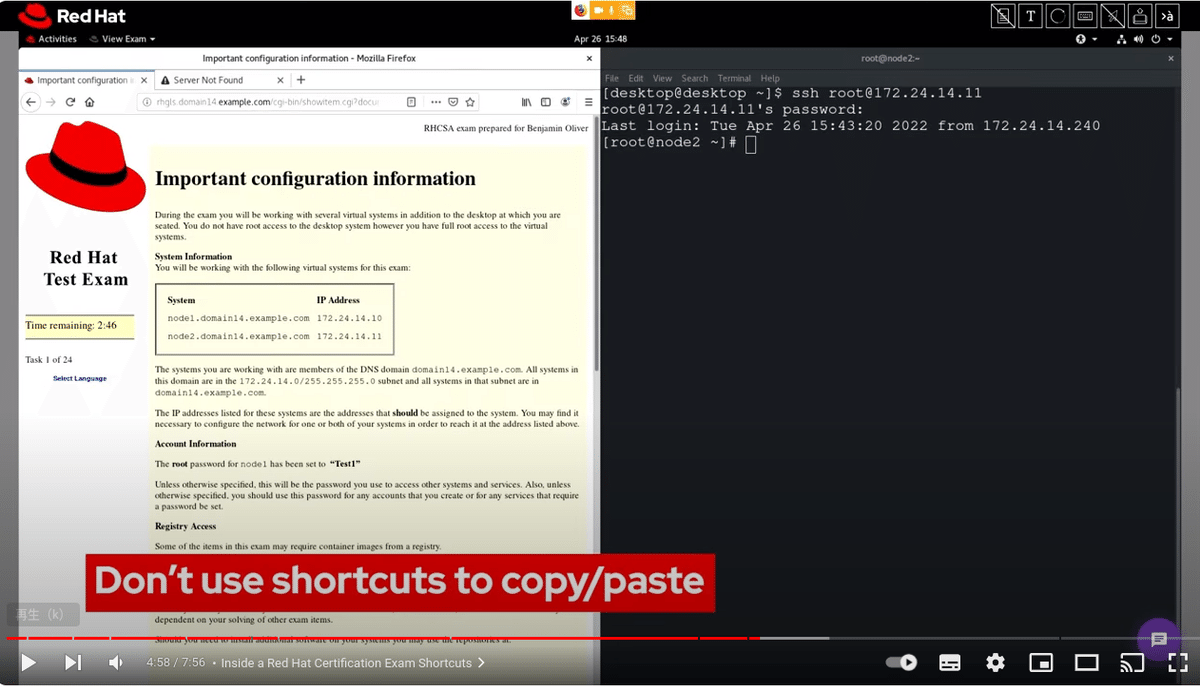Image resolution: width=1200 pixels, height=687 pixels.
Task: Click the '>à' character icon in the top-right toolbar
Action: (1167, 16)
